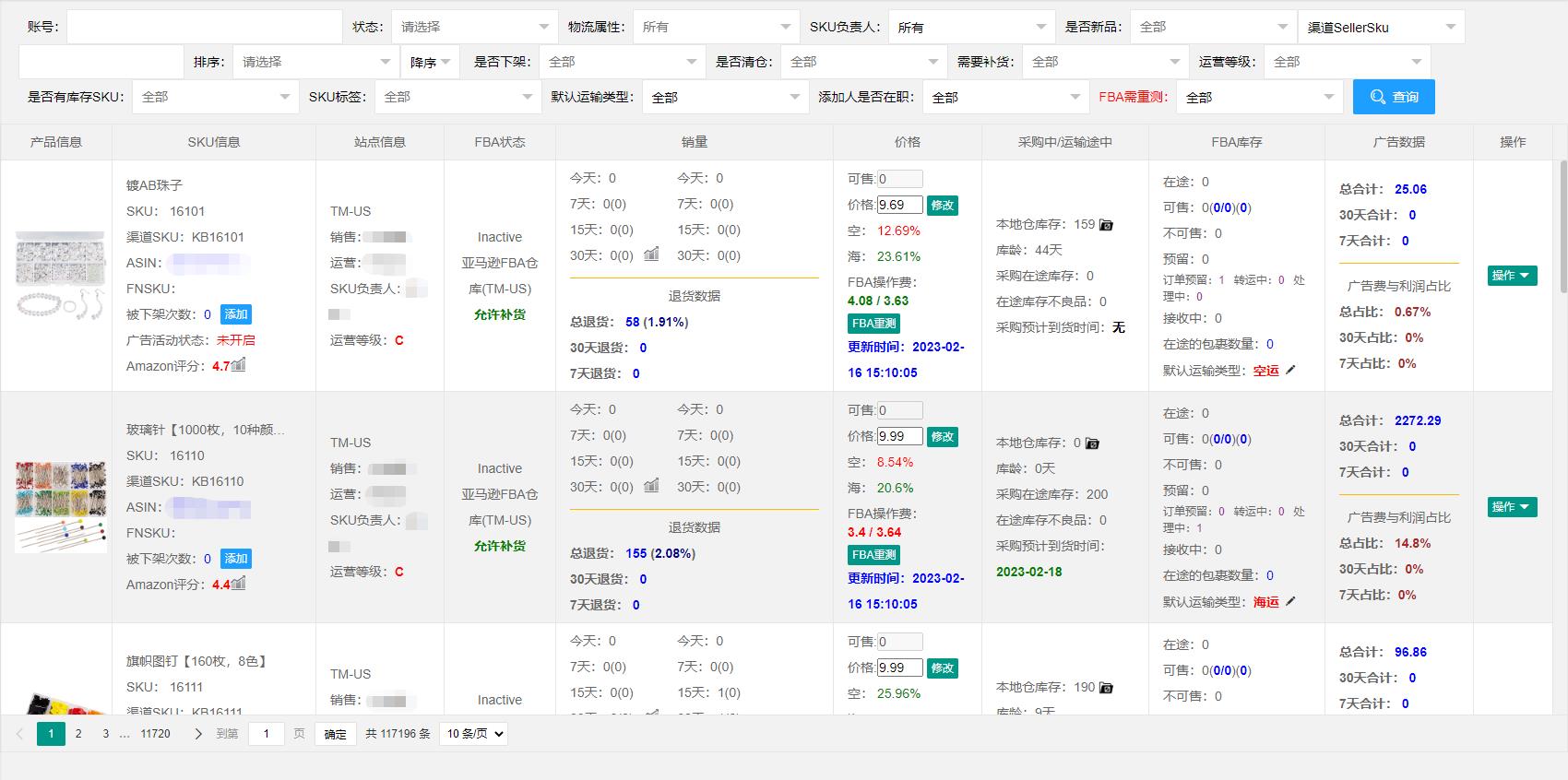Edit default transport type 海运 pencil icon

coord(1290,601)
